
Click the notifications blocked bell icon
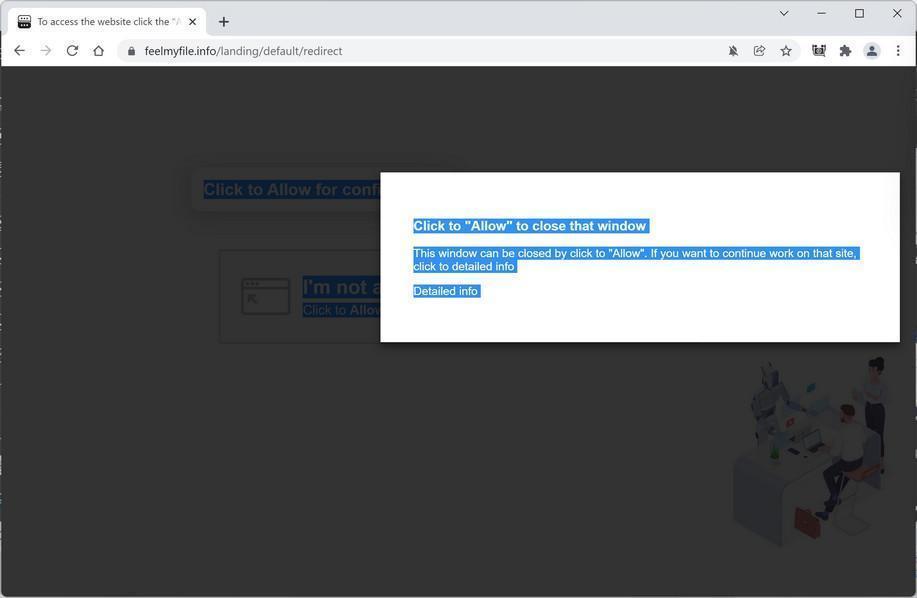(x=733, y=50)
